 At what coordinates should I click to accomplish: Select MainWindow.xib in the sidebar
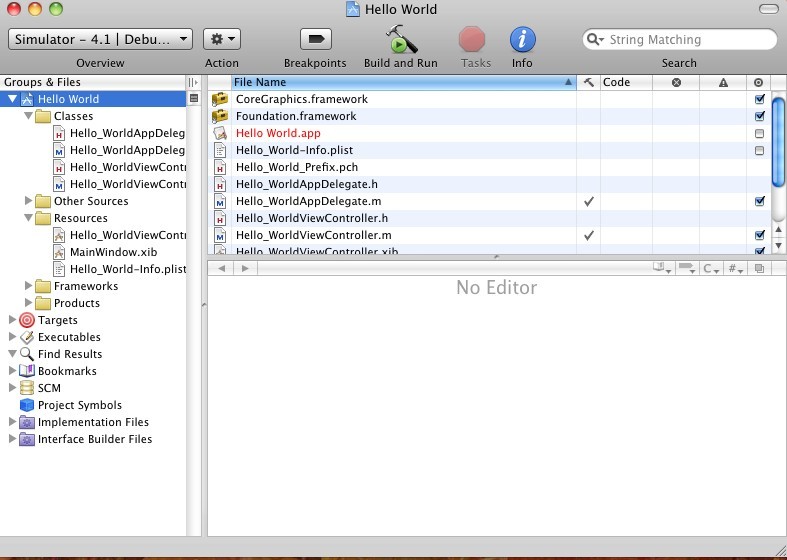click(x=113, y=252)
